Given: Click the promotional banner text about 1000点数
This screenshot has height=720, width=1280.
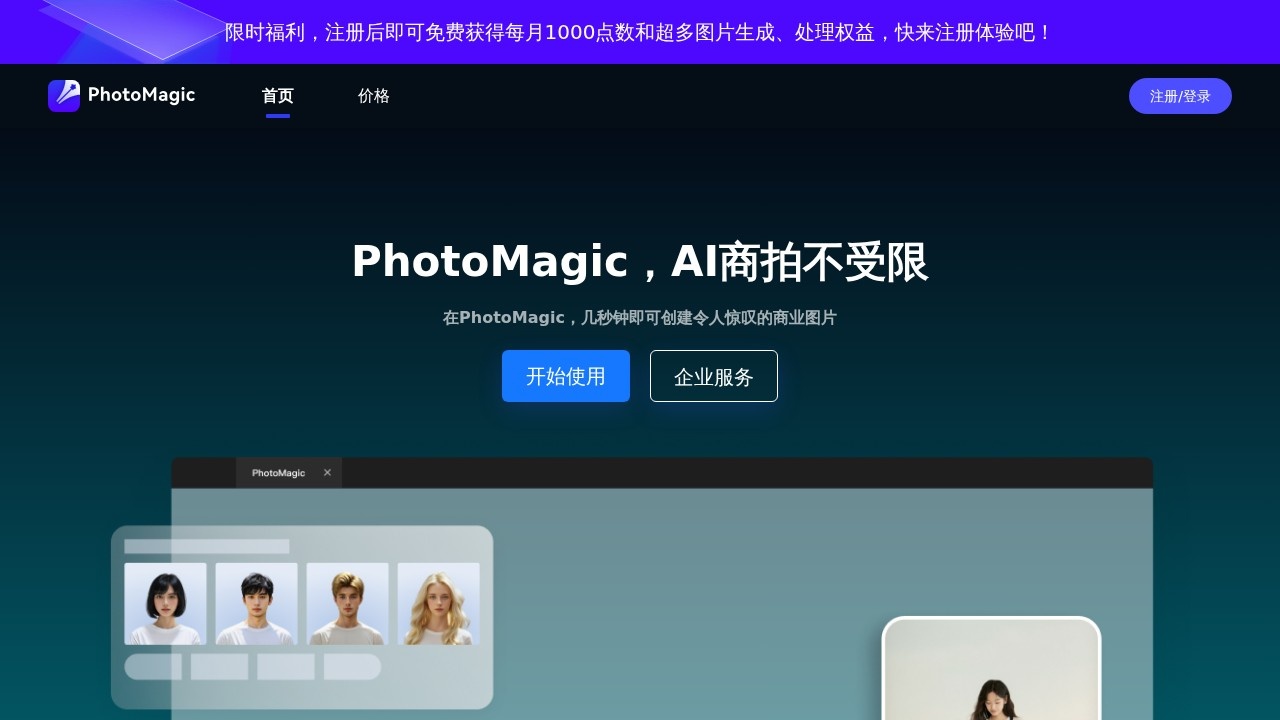Looking at the screenshot, I should pyautogui.click(x=640, y=32).
